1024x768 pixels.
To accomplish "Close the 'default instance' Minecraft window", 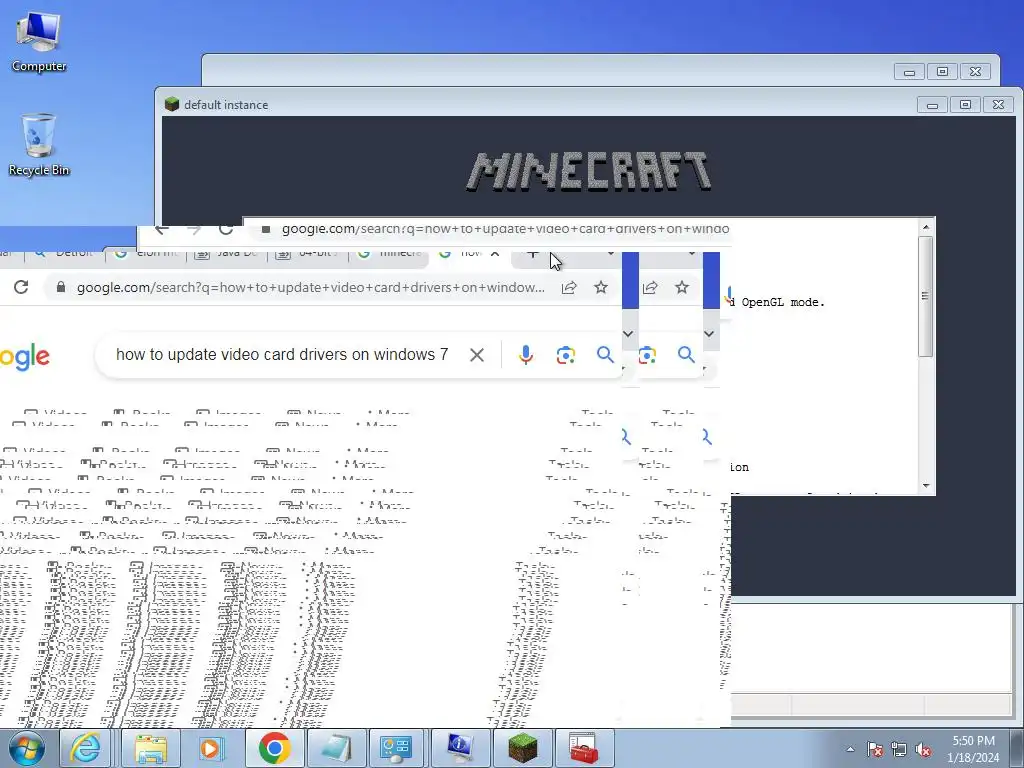I will coord(998,104).
